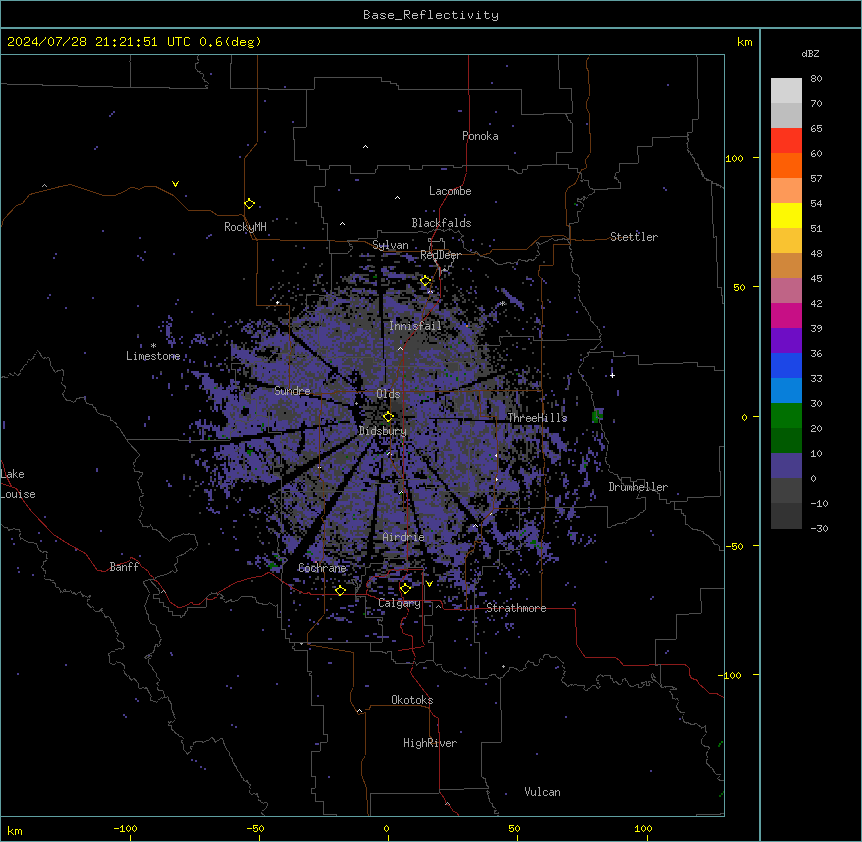Click the Sylvan label
The image size is (862, 842).
pos(390,245)
